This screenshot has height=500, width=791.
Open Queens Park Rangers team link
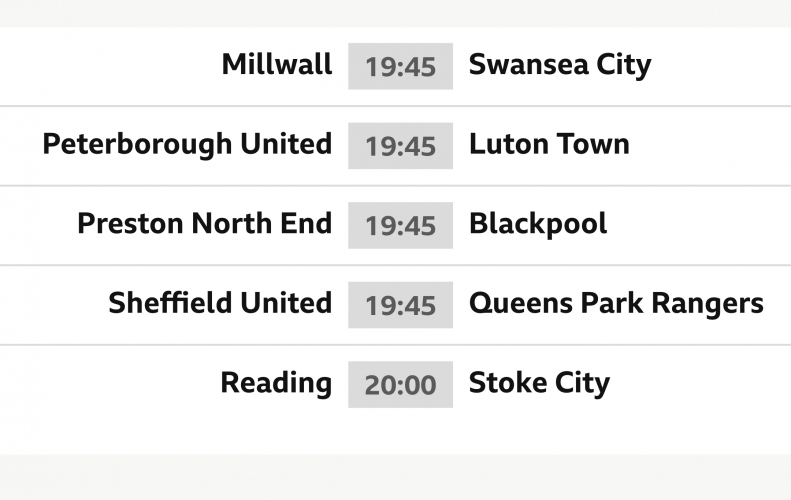pyautogui.click(x=616, y=303)
